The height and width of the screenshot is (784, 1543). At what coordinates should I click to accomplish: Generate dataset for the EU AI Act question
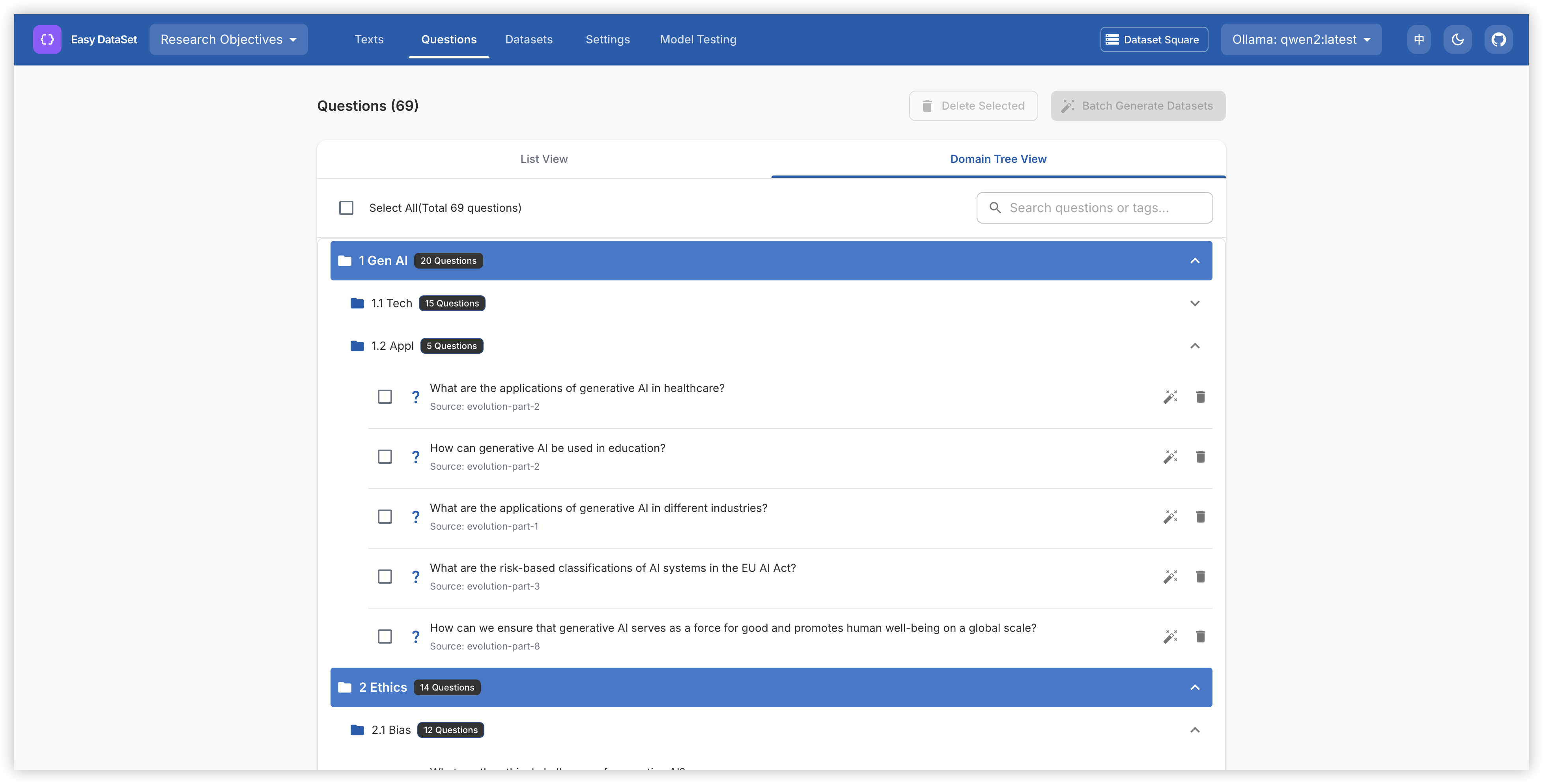point(1170,577)
